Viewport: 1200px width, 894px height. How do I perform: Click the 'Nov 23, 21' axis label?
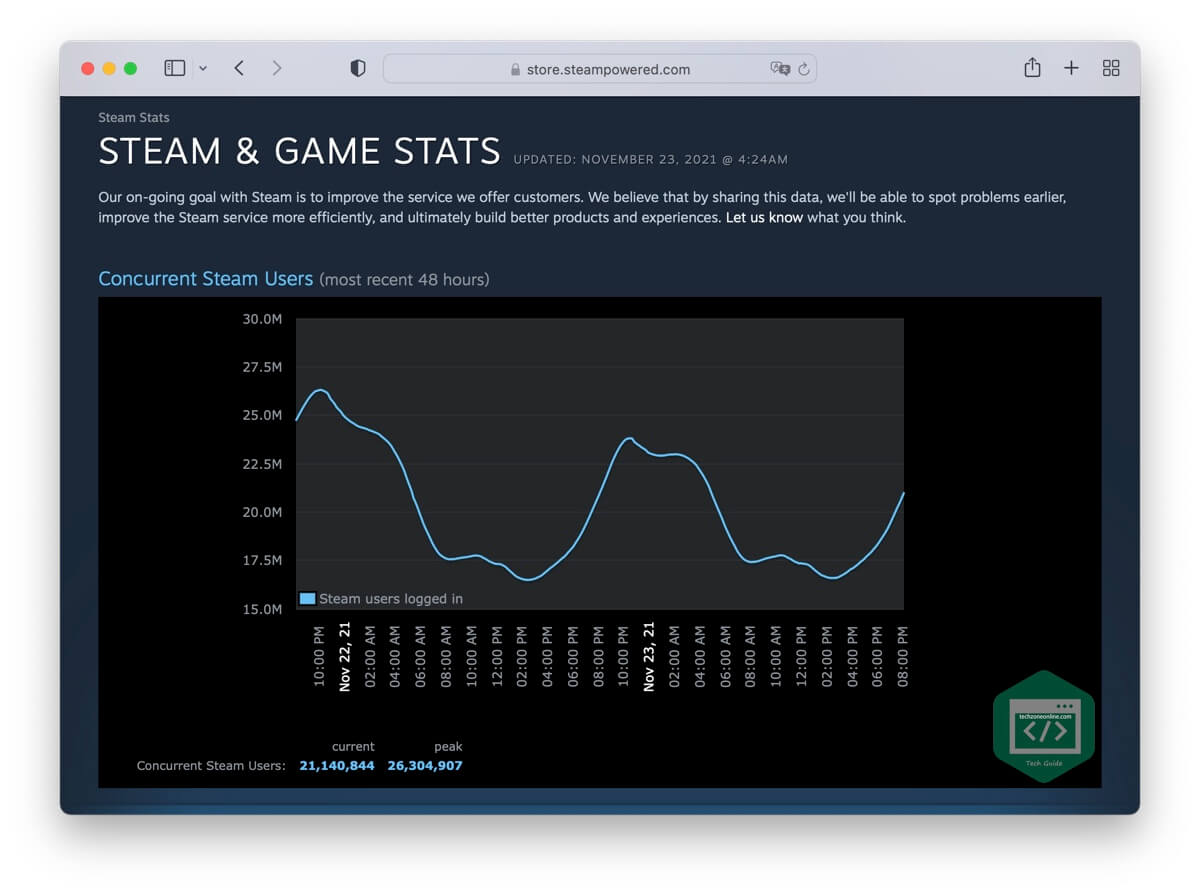(649, 657)
